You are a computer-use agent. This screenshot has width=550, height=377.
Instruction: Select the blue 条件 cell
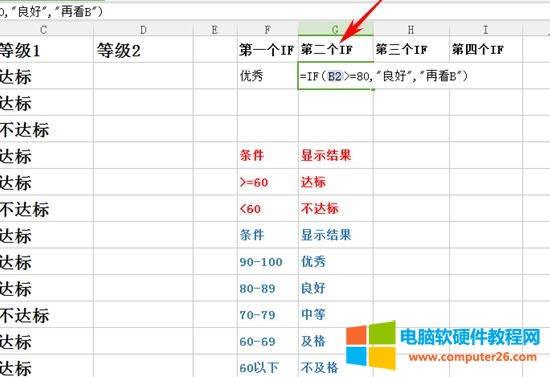(268, 235)
